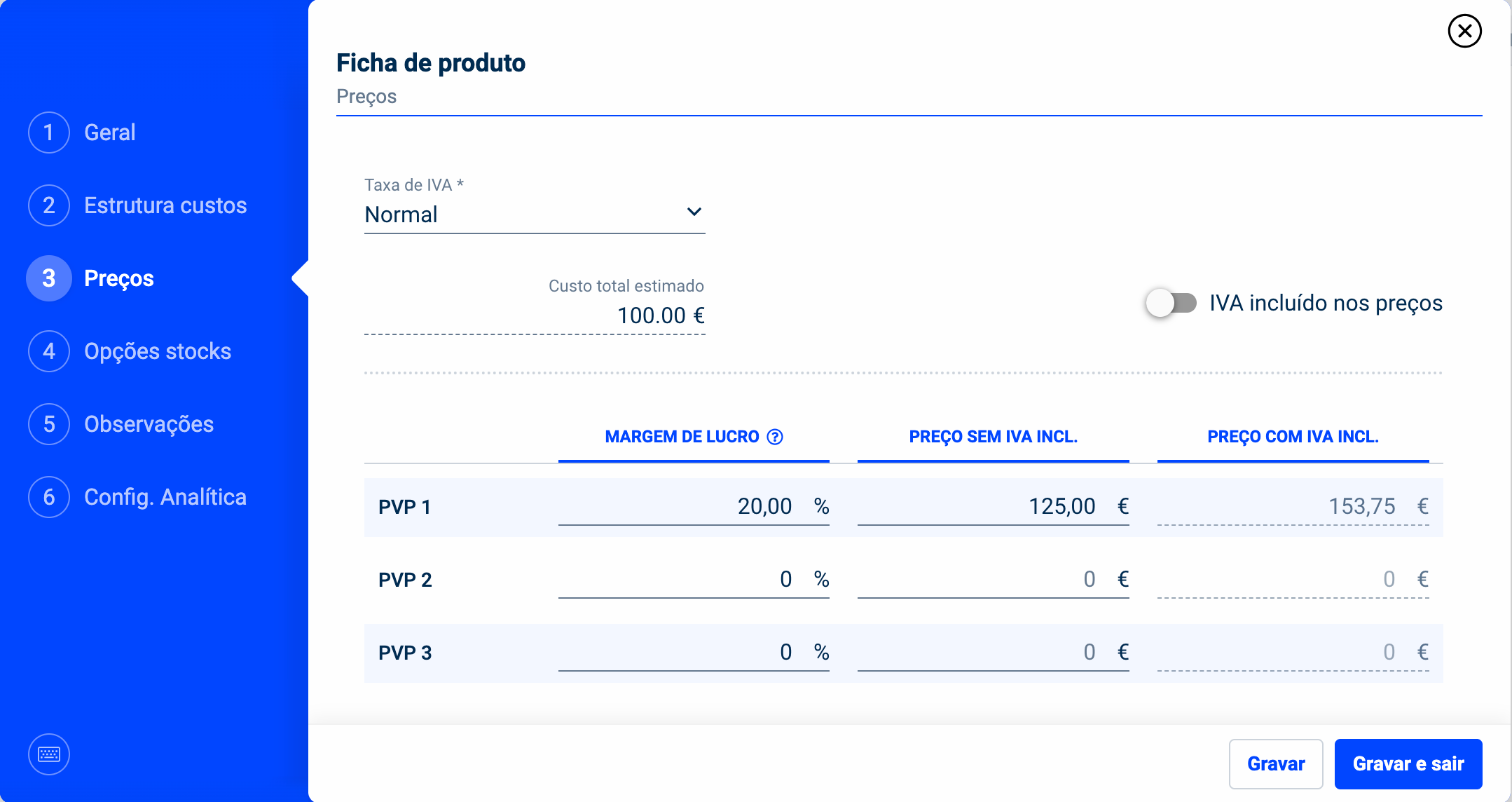
Task: Click the step 1 circle icon for Geral
Action: pos(49,132)
